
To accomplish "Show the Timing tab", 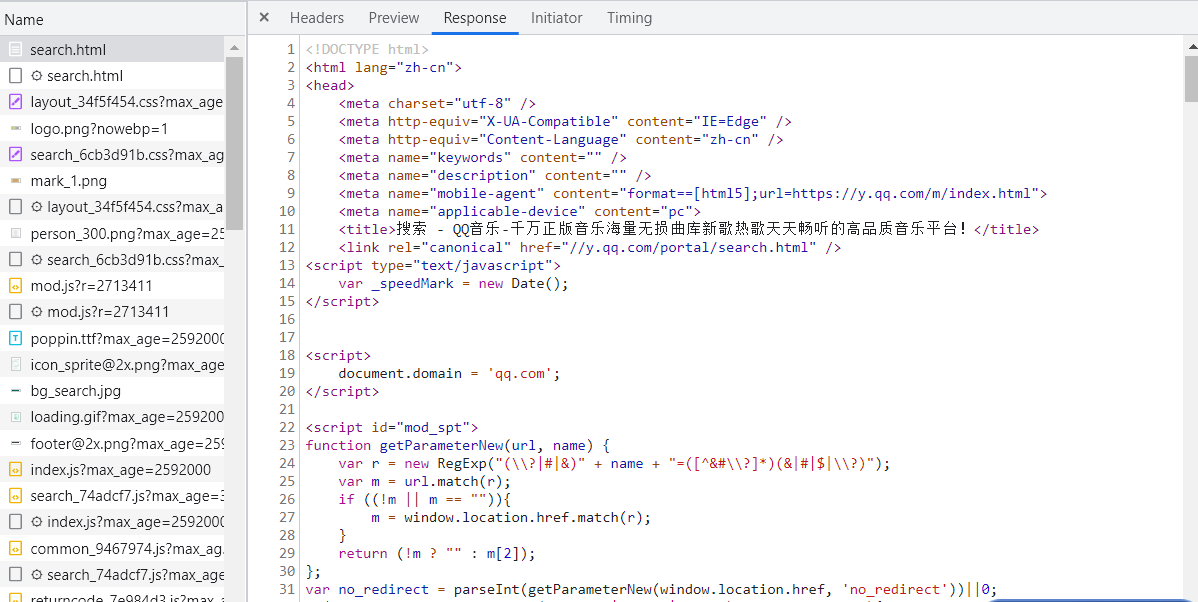I will pyautogui.click(x=630, y=18).
